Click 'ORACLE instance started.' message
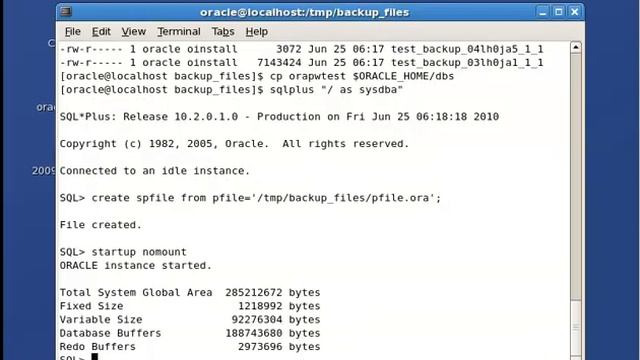The height and width of the screenshot is (360, 640). tap(136, 265)
